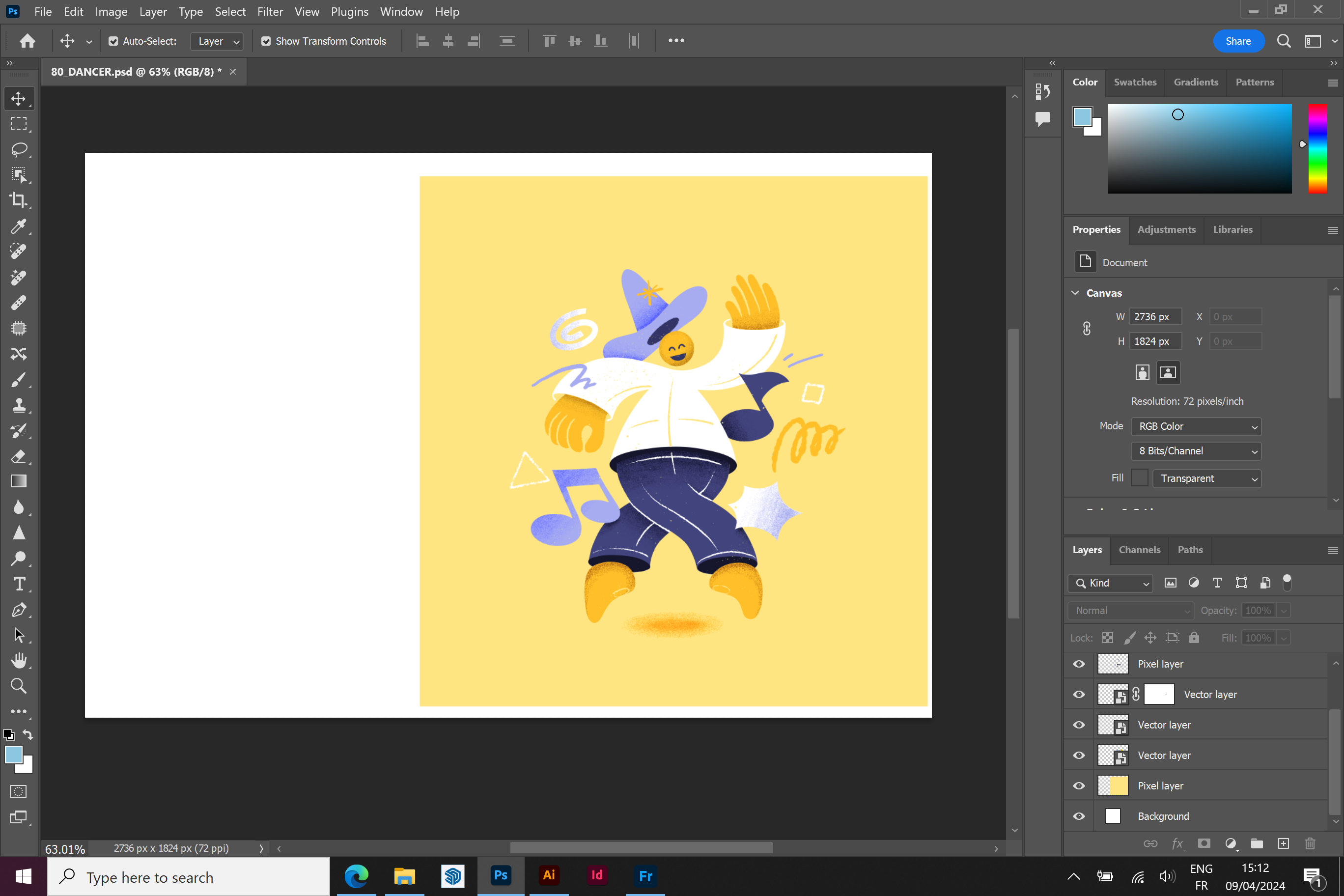The width and height of the screenshot is (1344, 896).
Task: Select the Zoom tool
Action: [x=18, y=686]
